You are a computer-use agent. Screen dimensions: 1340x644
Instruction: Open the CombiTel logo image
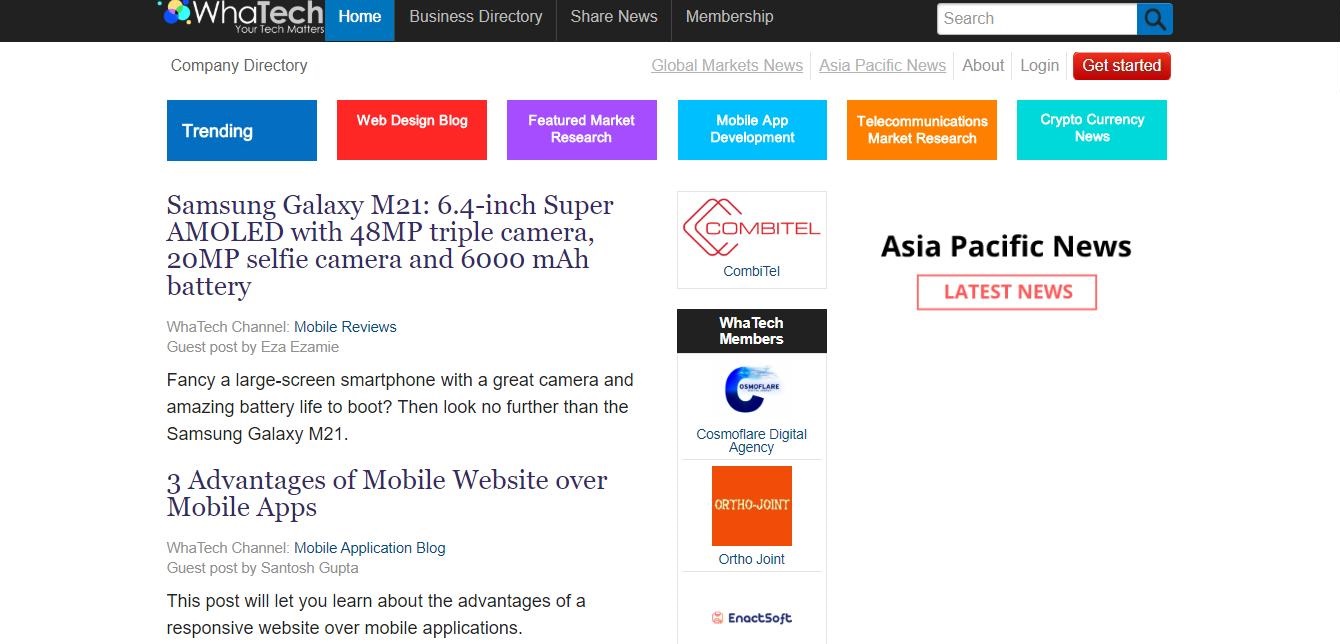point(752,228)
